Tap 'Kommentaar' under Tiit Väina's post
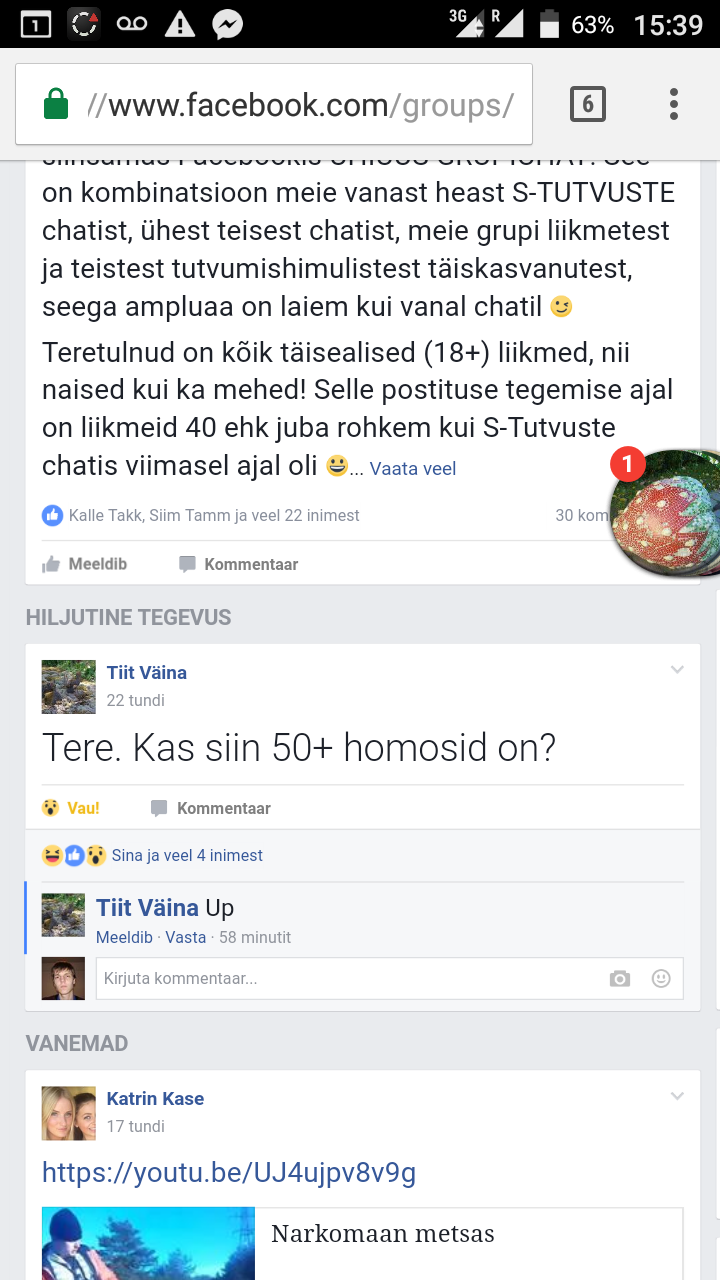The height and width of the screenshot is (1280, 720). point(211,808)
